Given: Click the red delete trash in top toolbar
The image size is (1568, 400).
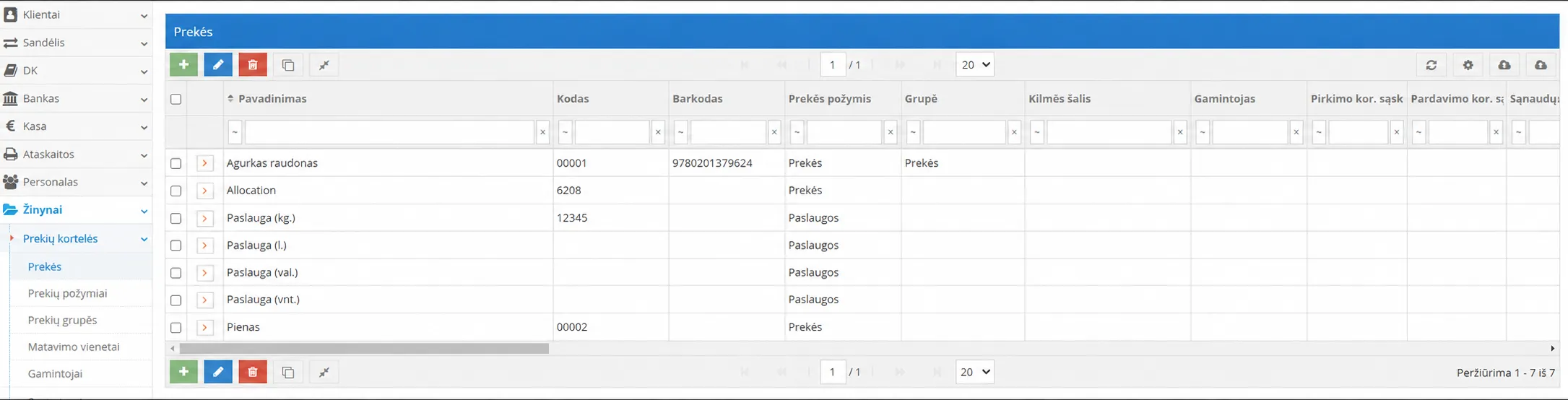Looking at the screenshot, I should 253,65.
